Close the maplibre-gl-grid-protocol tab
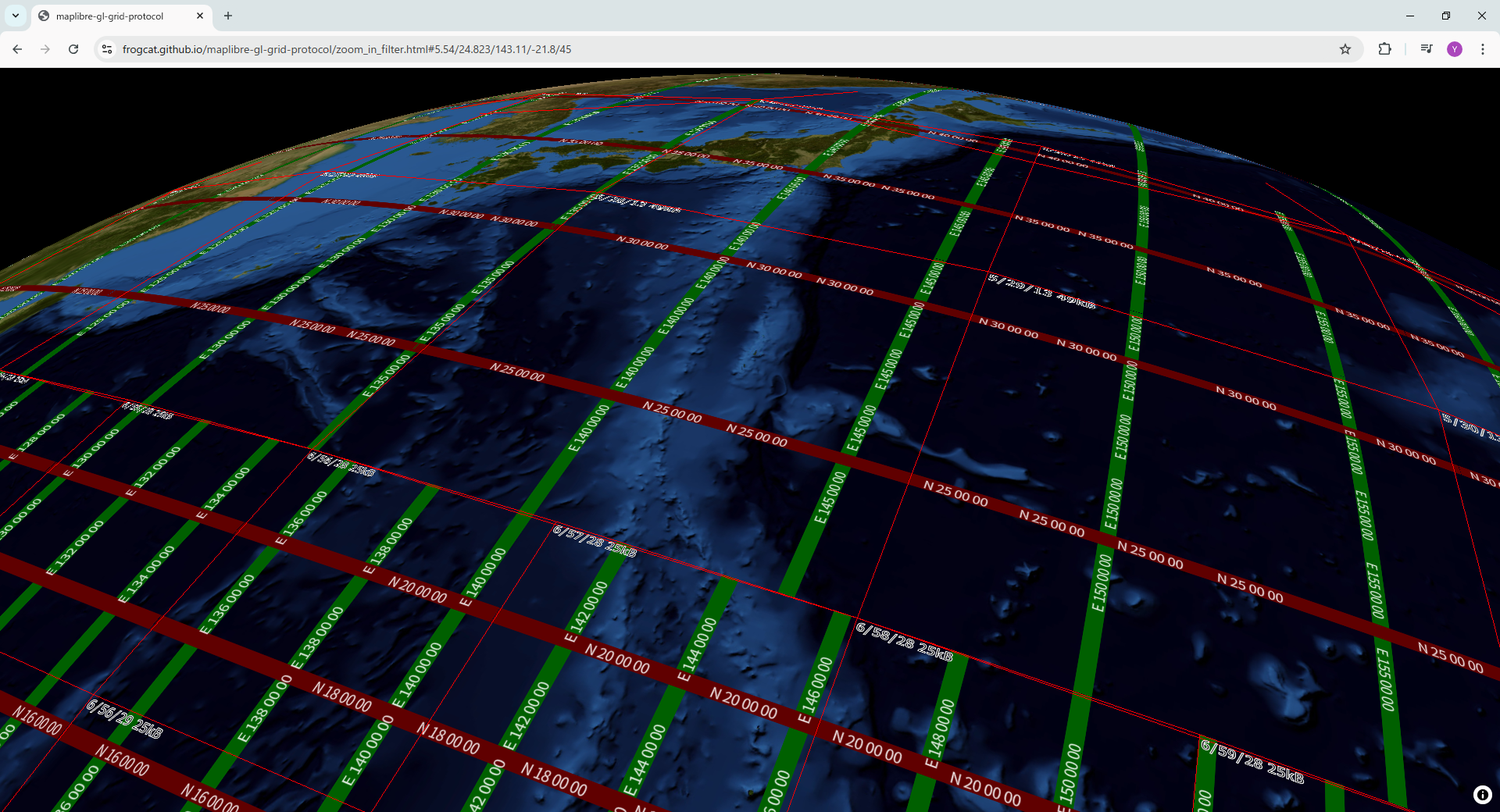Screen dimensions: 1500x812 pos(200,16)
